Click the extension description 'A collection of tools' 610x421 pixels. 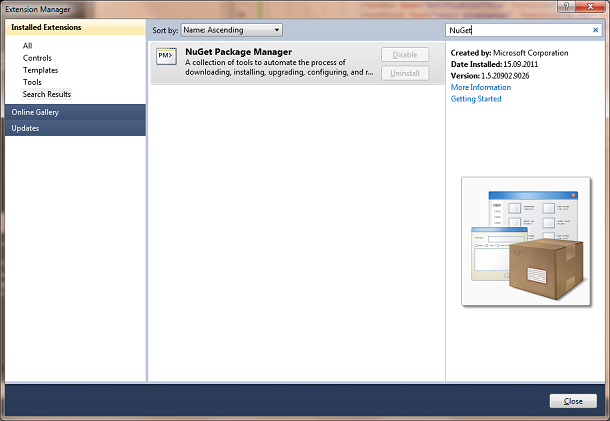click(279, 67)
